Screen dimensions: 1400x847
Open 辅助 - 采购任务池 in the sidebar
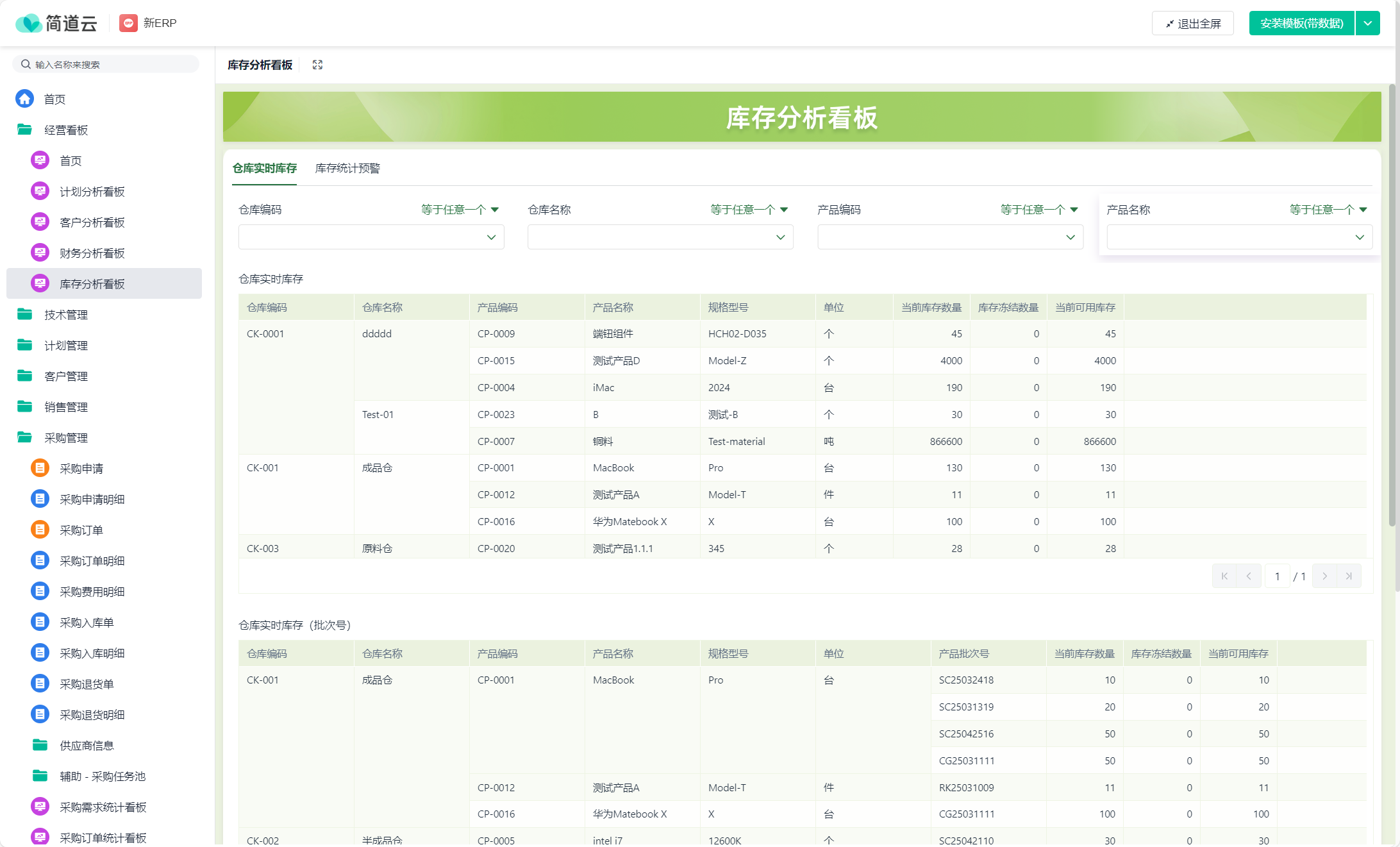point(104,776)
